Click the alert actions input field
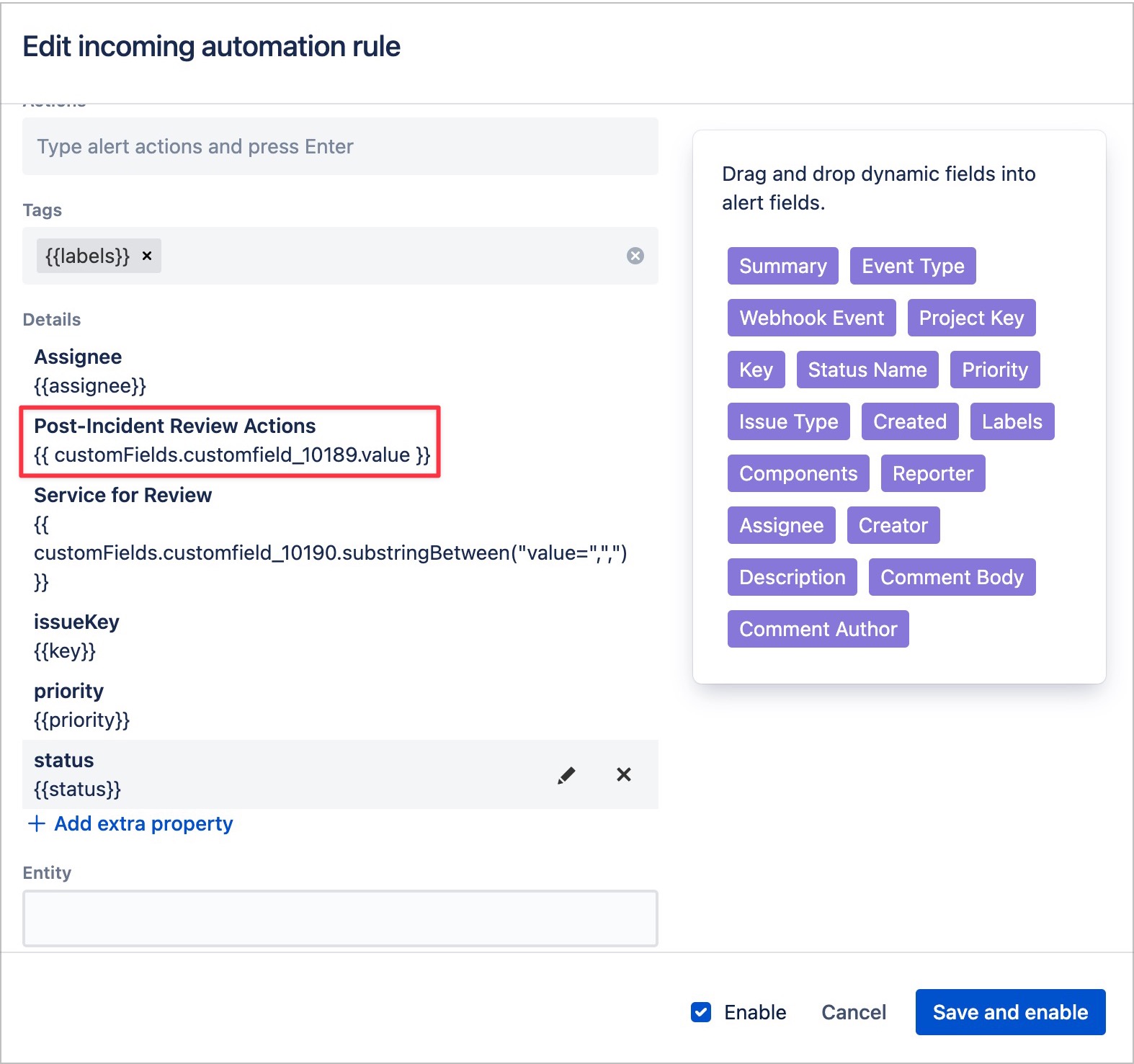1134x1064 pixels. pyautogui.click(x=340, y=146)
